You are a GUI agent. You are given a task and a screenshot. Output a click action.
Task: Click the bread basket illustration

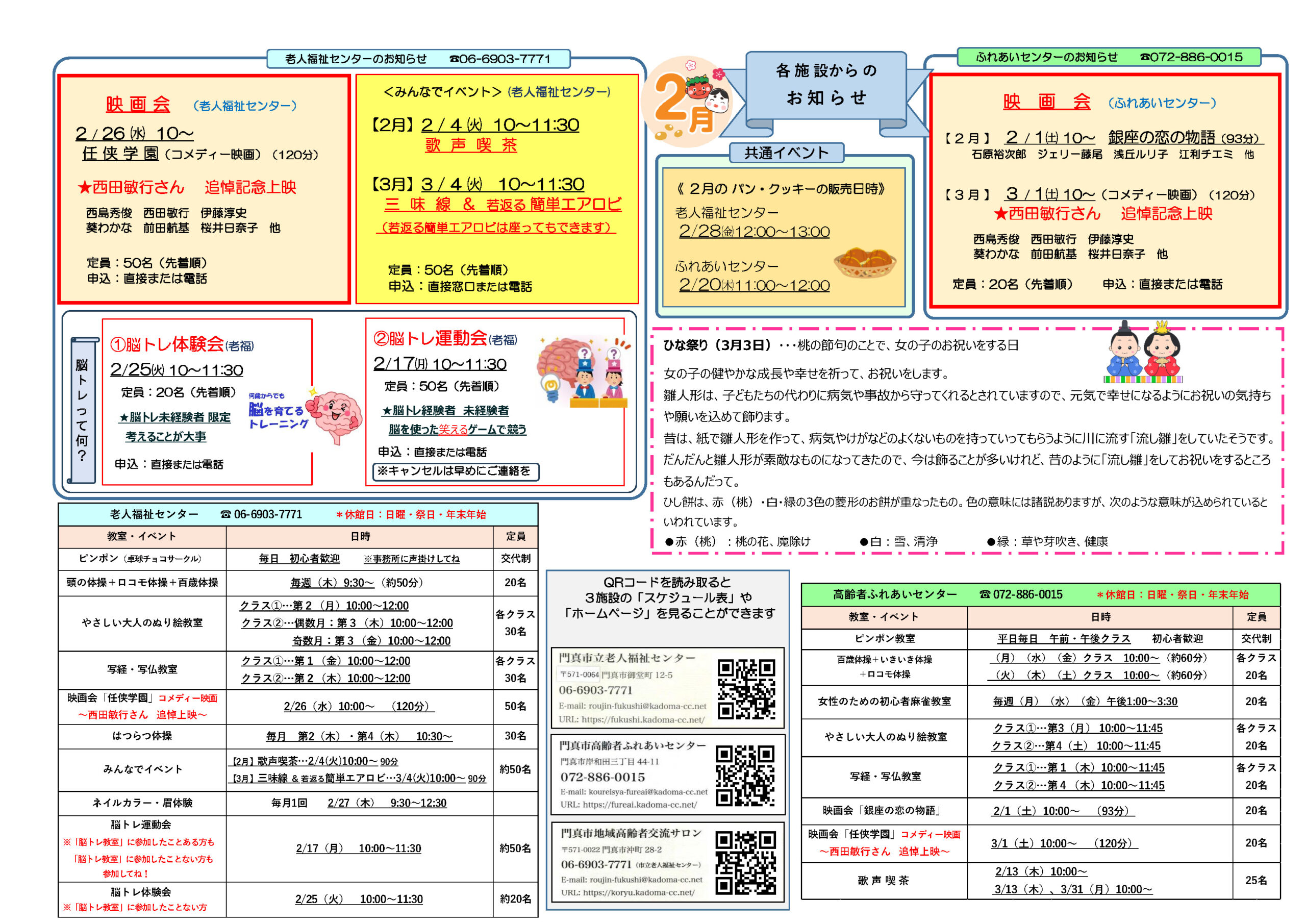tap(864, 262)
